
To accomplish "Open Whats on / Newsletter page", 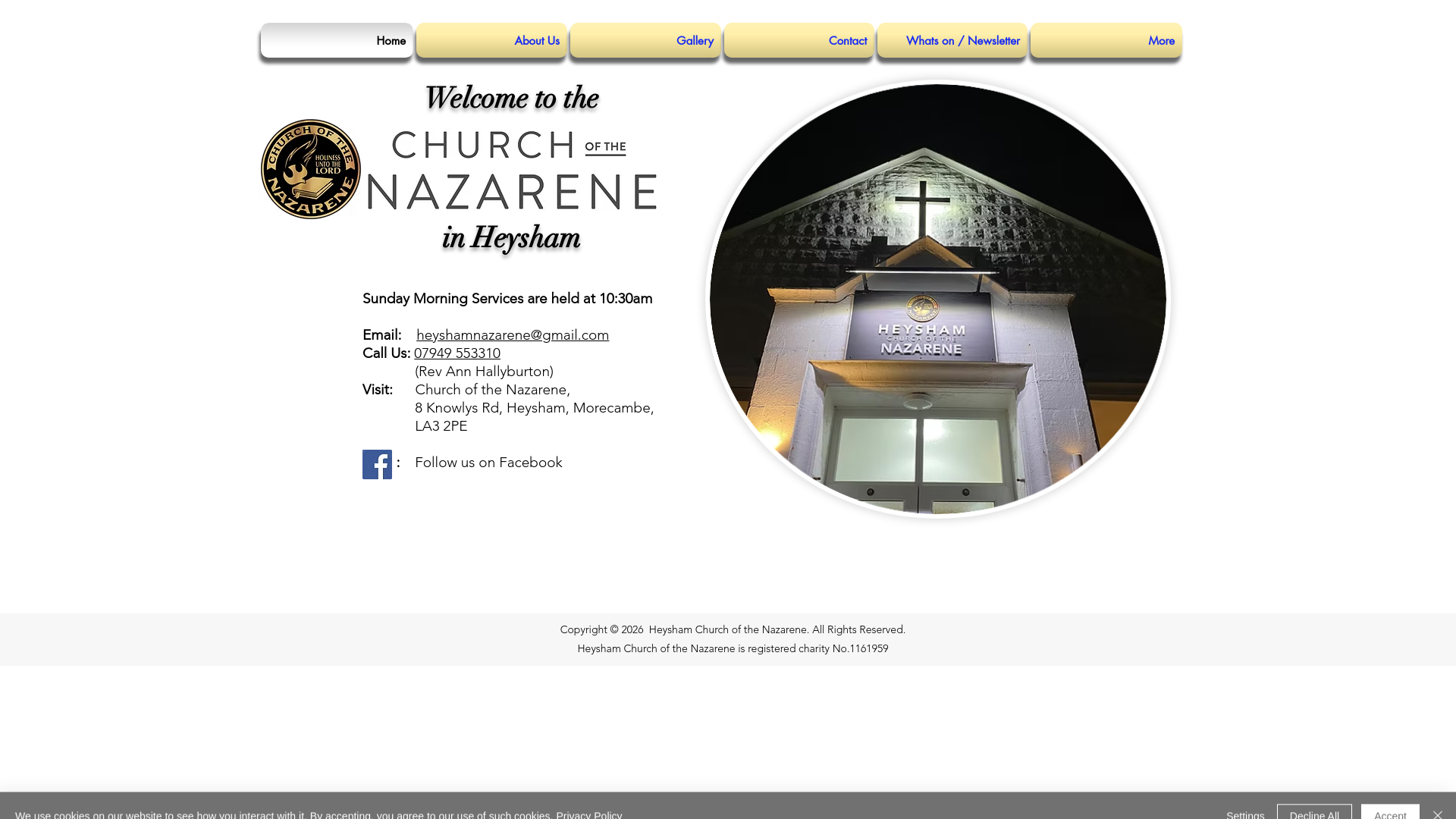I will 952,40.
